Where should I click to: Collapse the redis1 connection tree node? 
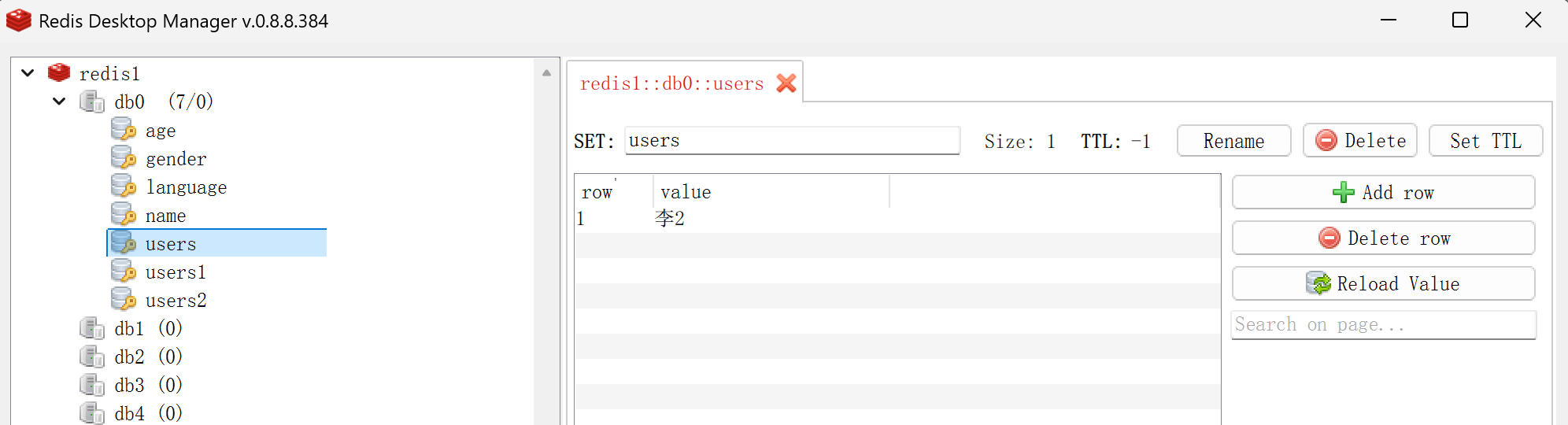click(x=28, y=73)
